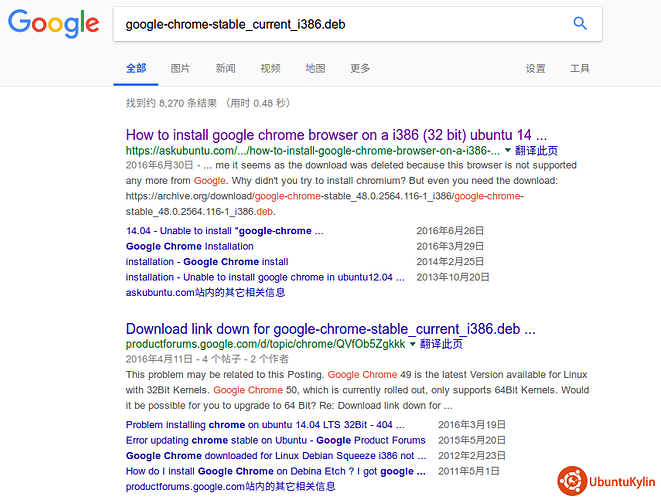Viewport: 661px width, 500px height.
Task: Click 翻译此页 next to productforums result
Action: [441, 344]
